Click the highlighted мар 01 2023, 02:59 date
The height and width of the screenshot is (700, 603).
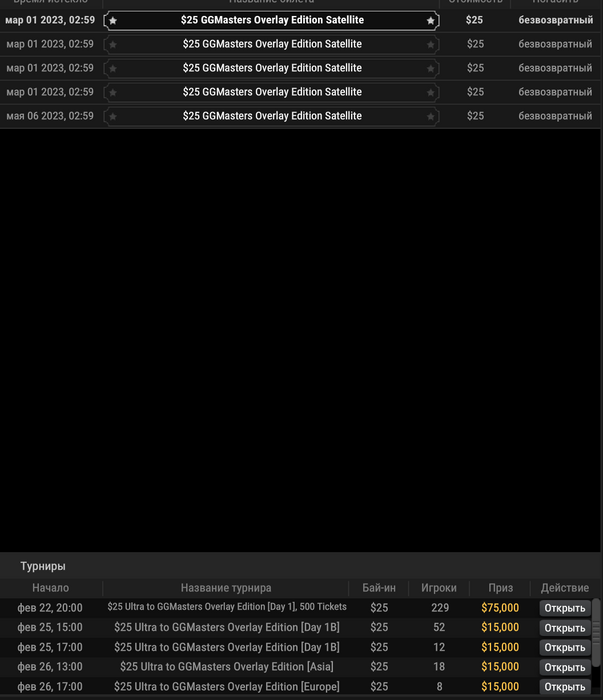(x=50, y=20)
